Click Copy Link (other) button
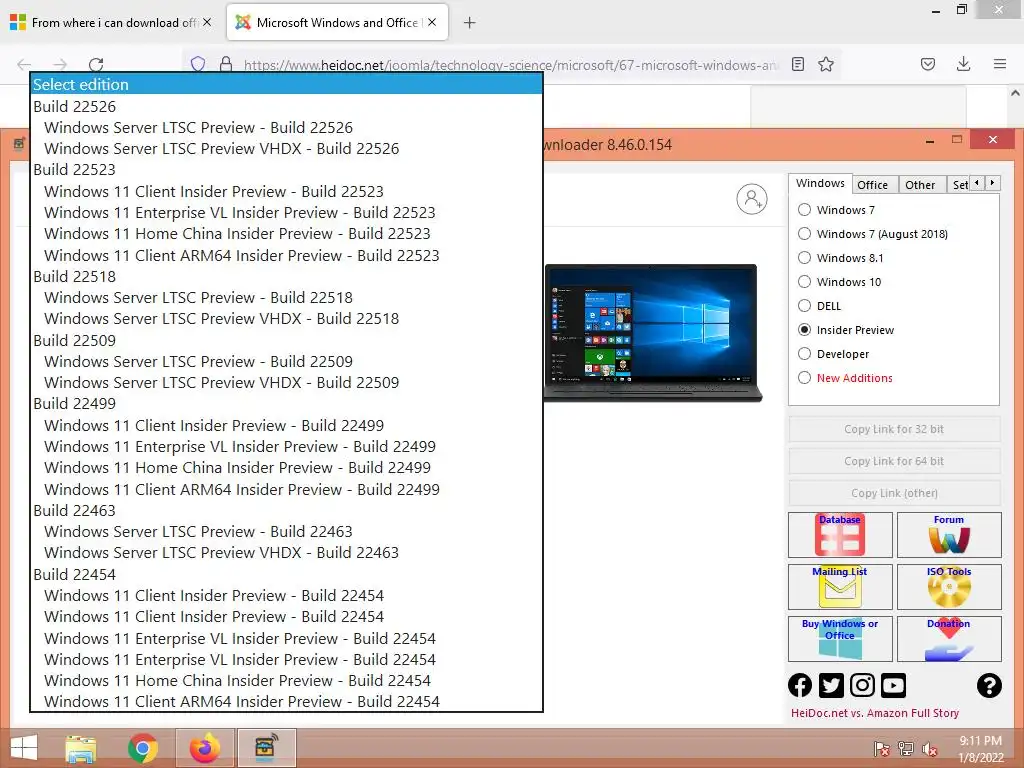 point(894,493)
